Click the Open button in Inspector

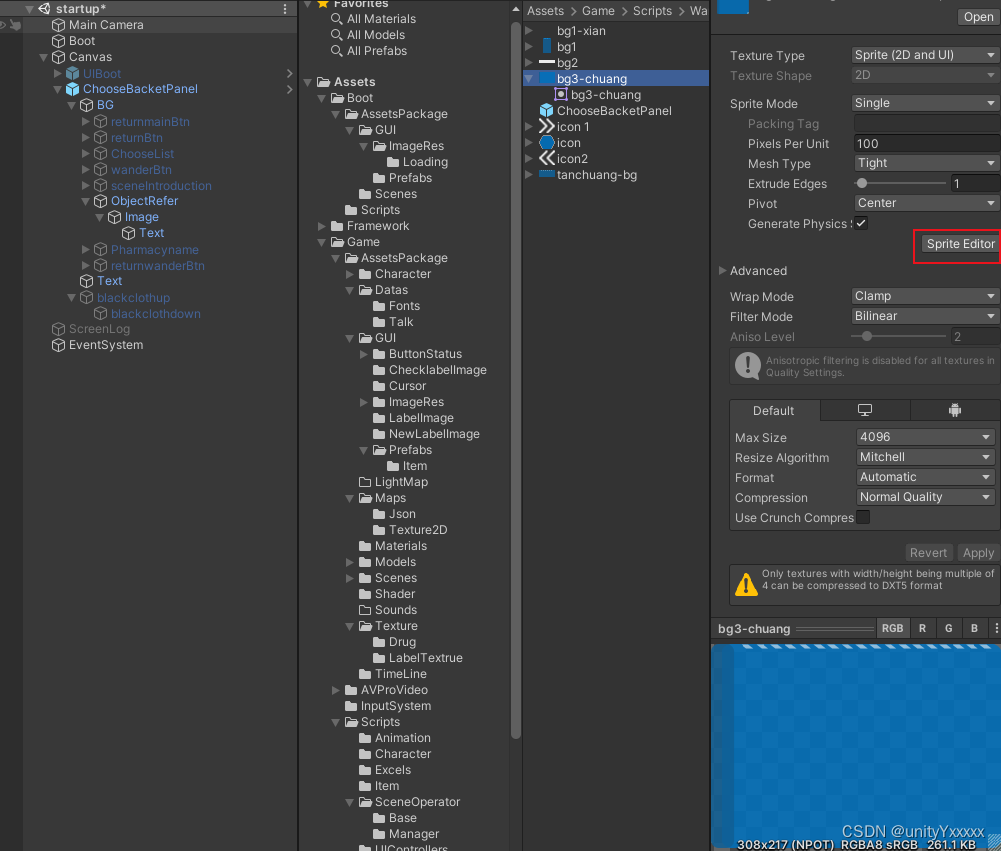(977, 16)
